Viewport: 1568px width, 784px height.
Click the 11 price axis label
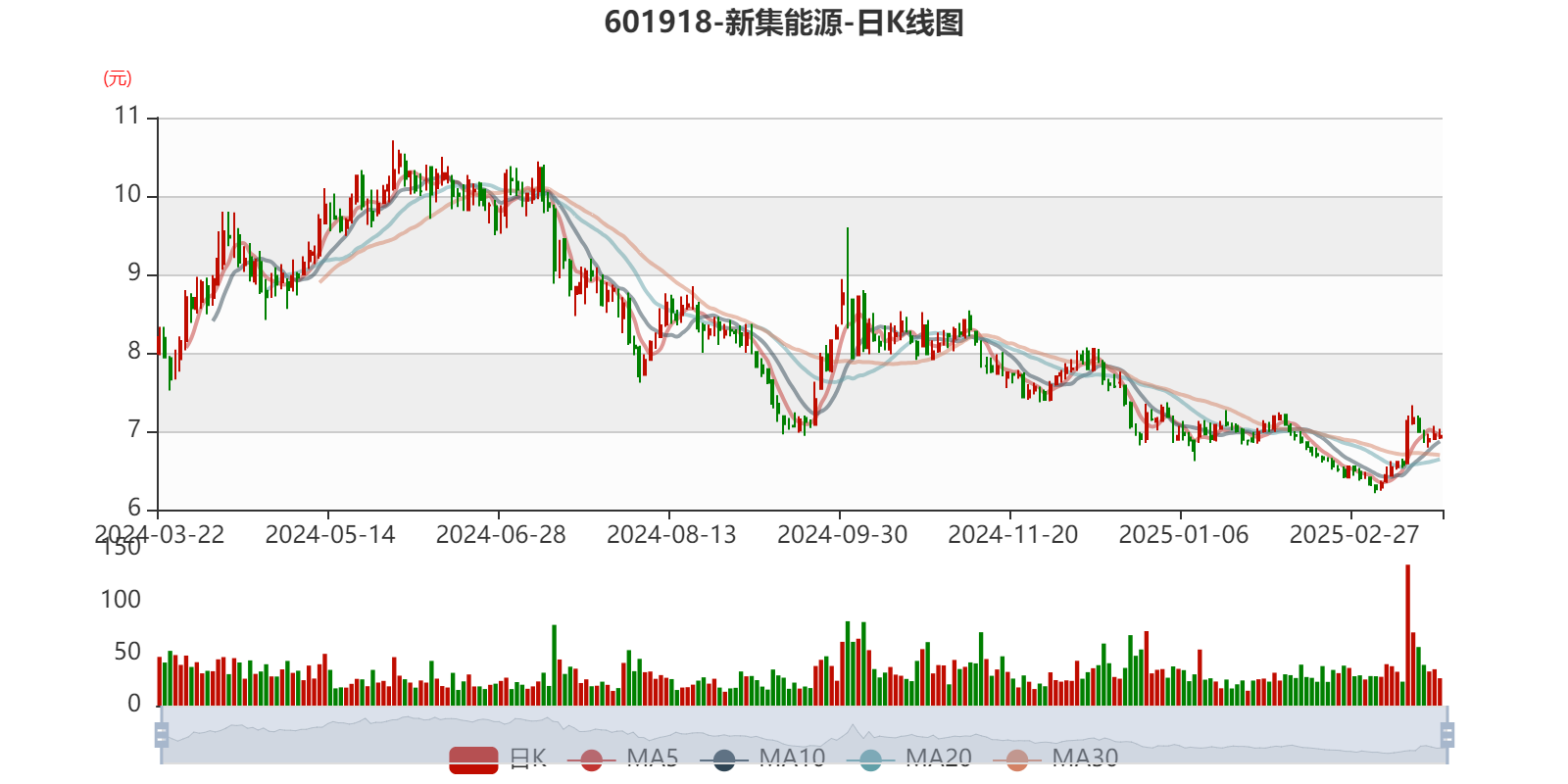click(x=127, y=117)
